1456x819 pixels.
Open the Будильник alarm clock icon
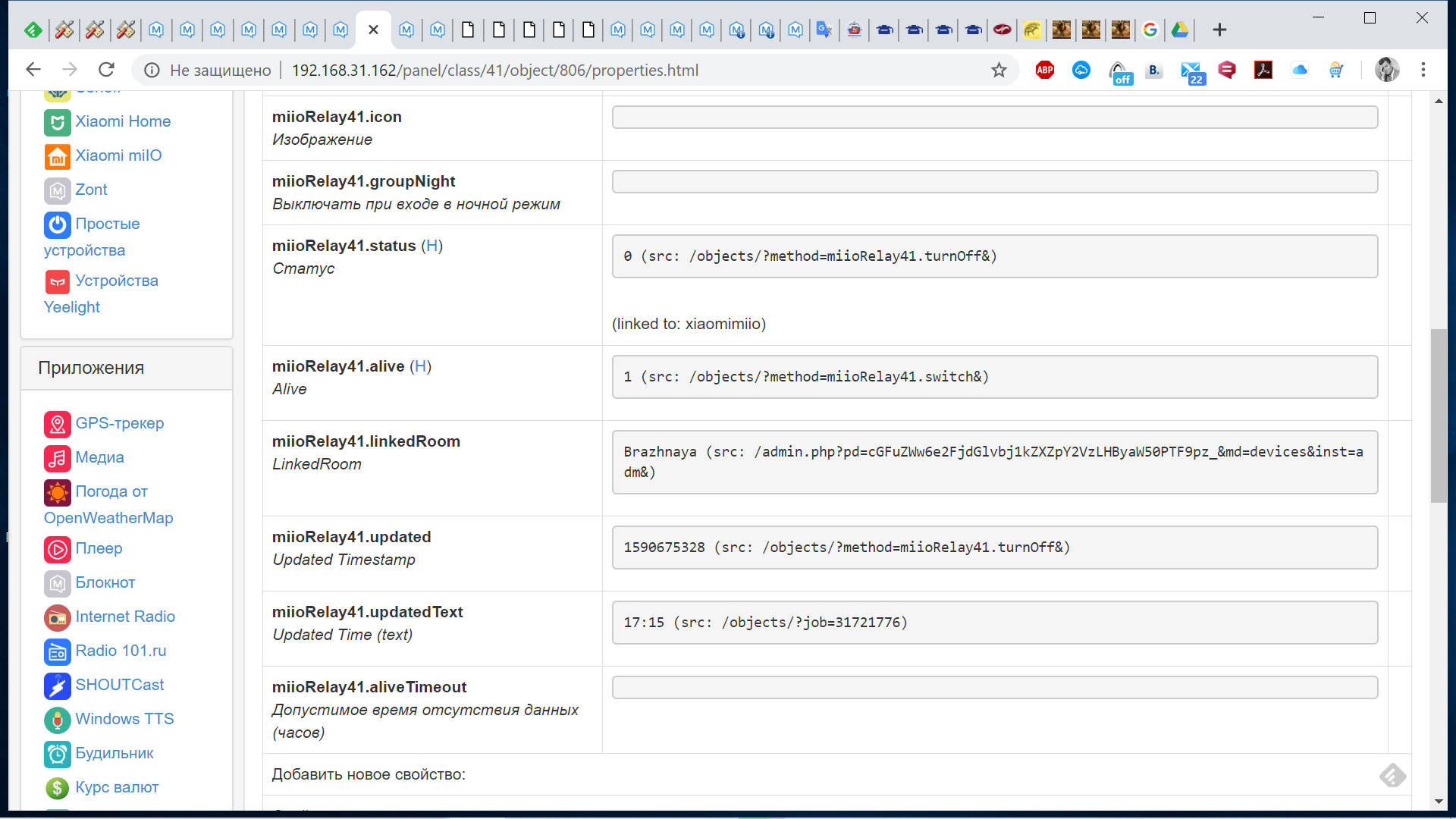pos(57,754)
